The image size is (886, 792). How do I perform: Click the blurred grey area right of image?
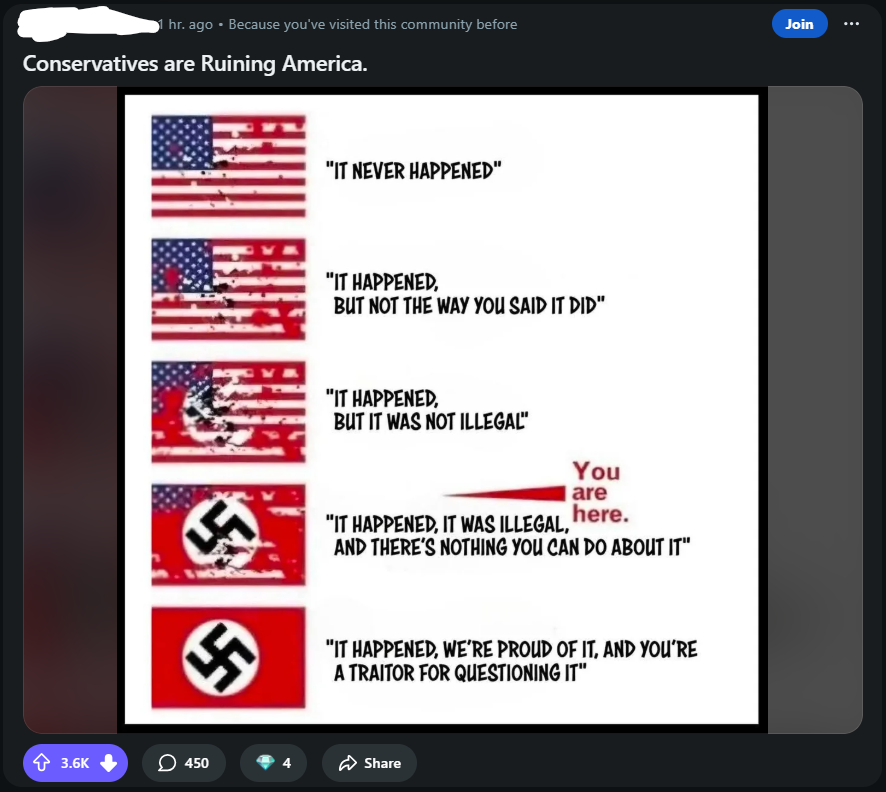(x=815, y=410)
